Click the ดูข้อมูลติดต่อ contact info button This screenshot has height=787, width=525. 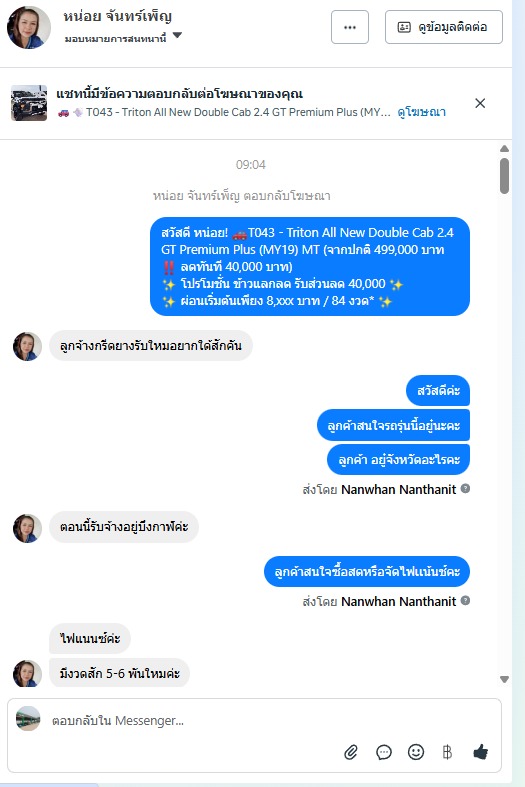tap(444, 27)
